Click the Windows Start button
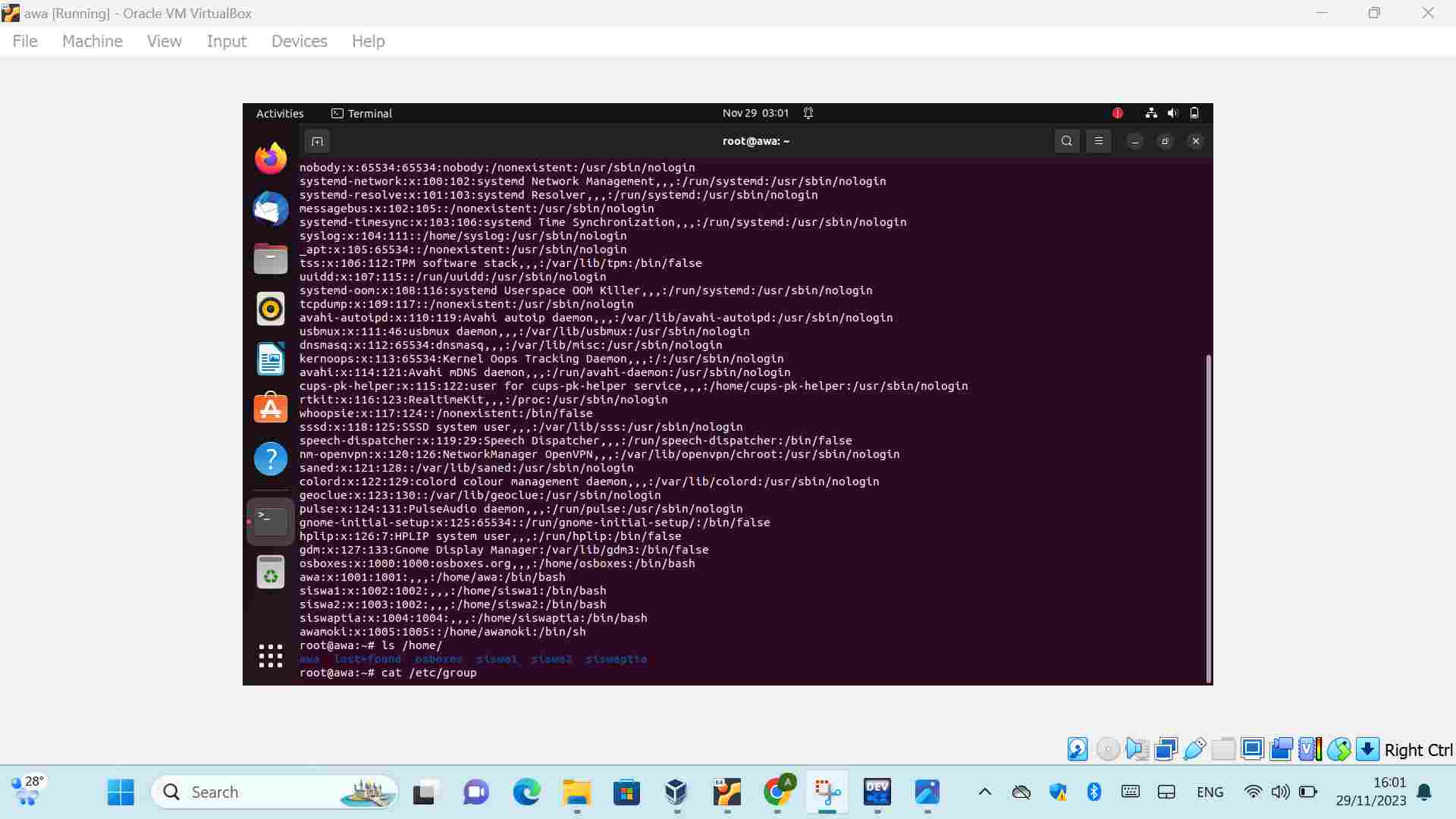This screenshot has width=1456, height=819. 121,792
